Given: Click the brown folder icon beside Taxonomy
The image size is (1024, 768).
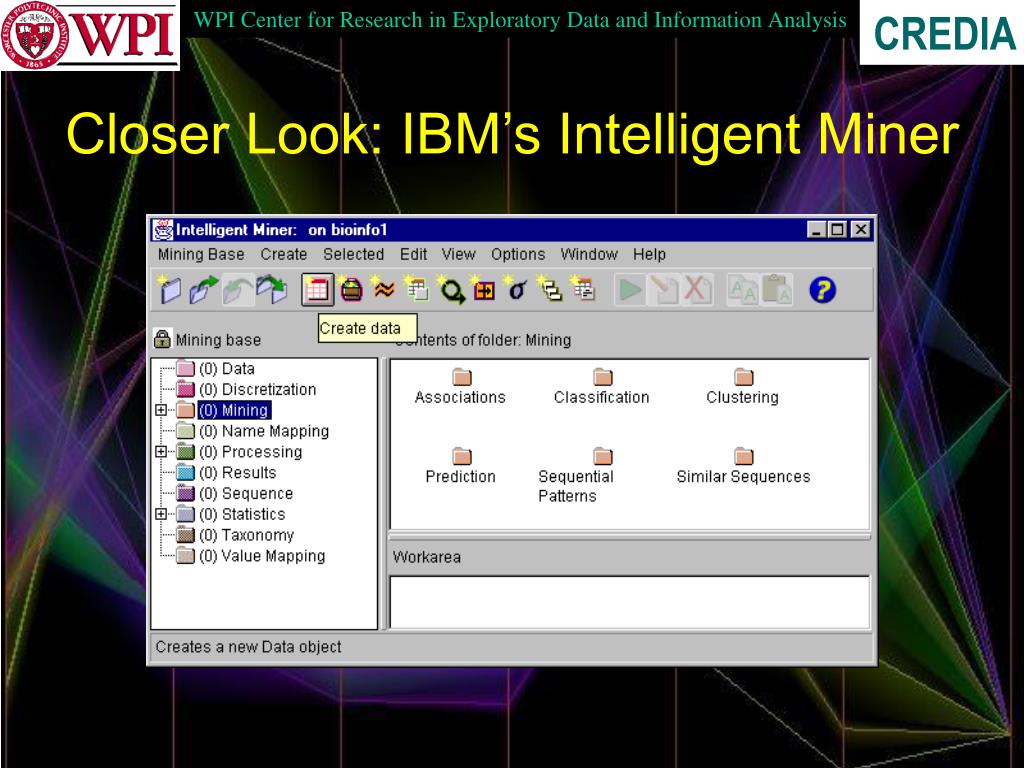Looking at the screenshot, I should [185, 535].
